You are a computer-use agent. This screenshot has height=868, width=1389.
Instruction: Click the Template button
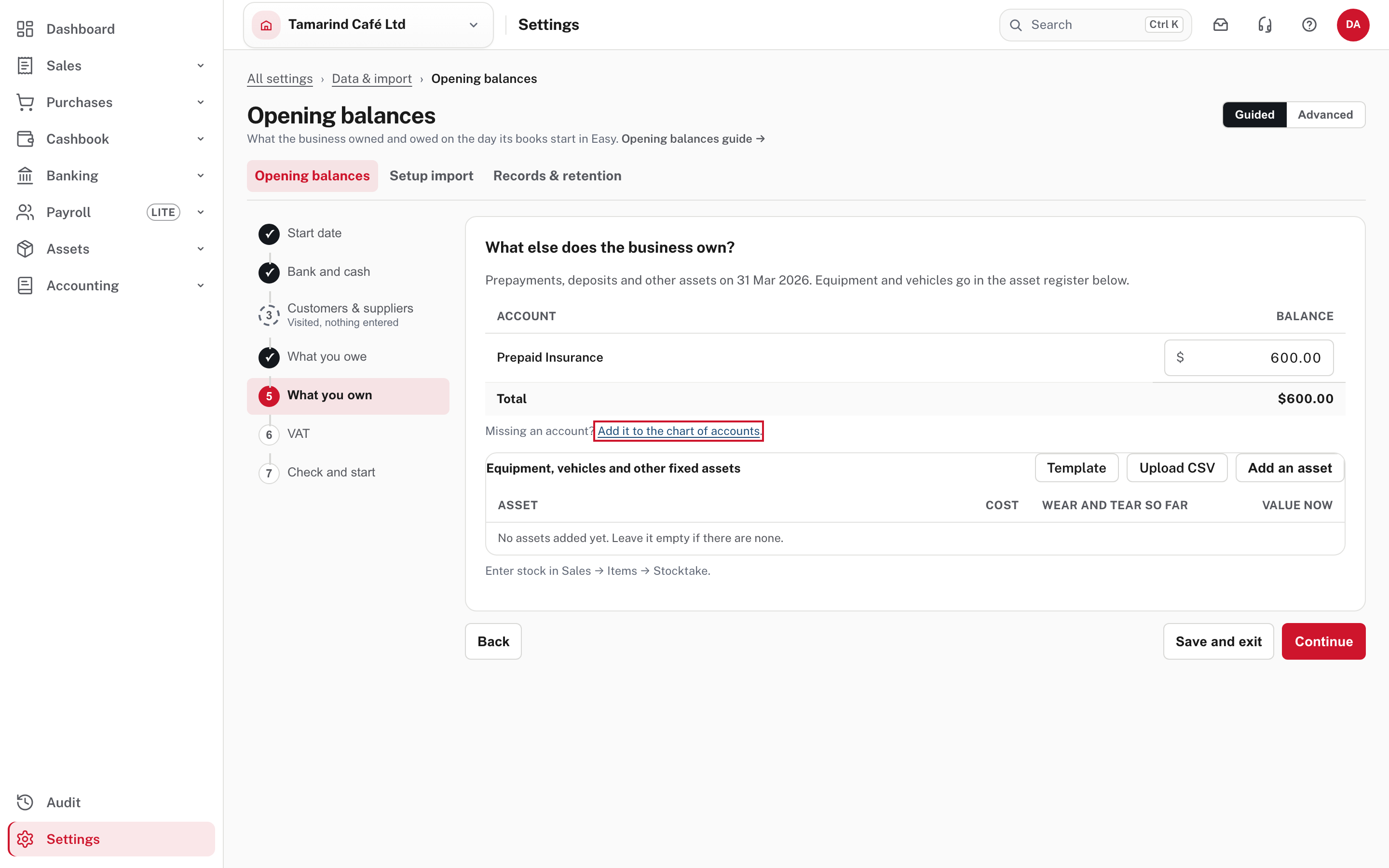(1076, 468)
